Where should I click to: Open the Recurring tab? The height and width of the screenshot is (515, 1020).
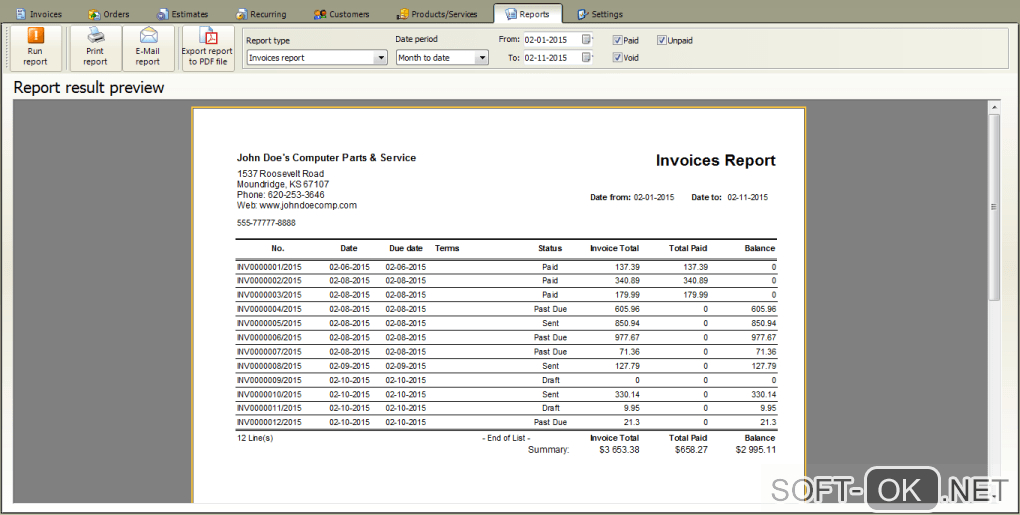click(261, 14)
